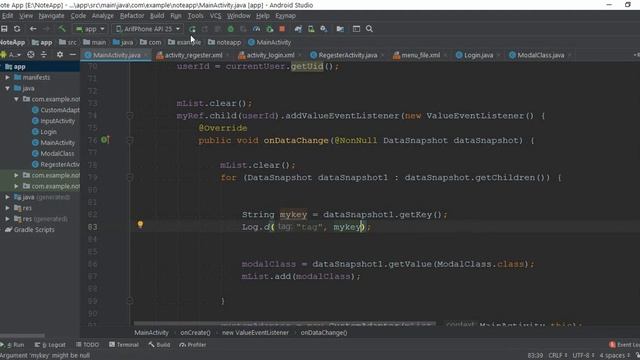The height and width of the screenshot is (360, 640).
Task: Click the noteapp breadcrumb in navigation bar
Action: pos(224,42)
